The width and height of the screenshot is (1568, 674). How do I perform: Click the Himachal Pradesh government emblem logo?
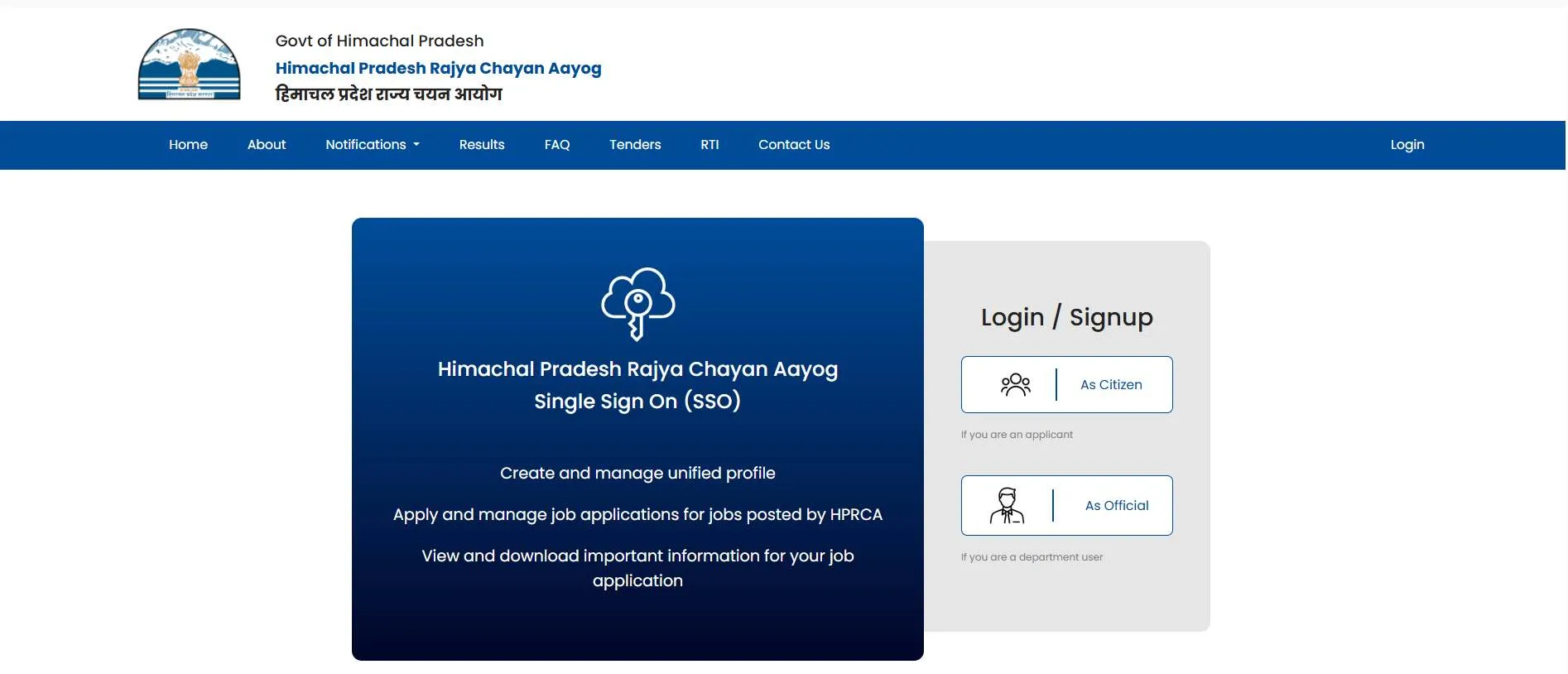[189, 65]
